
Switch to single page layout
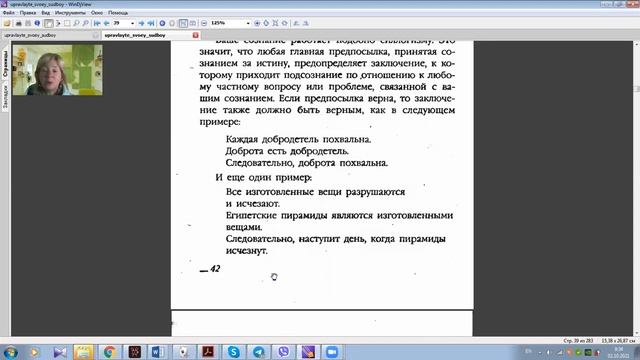[183, 23]
